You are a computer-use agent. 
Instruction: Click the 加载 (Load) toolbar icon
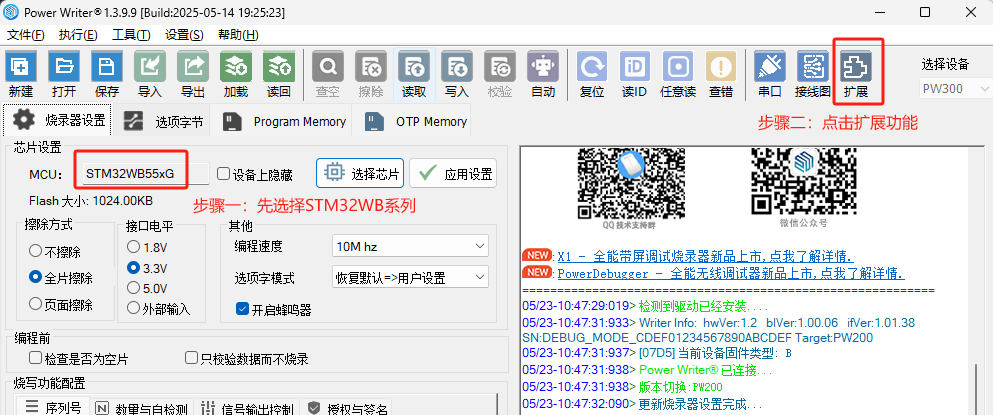[236, 67]
